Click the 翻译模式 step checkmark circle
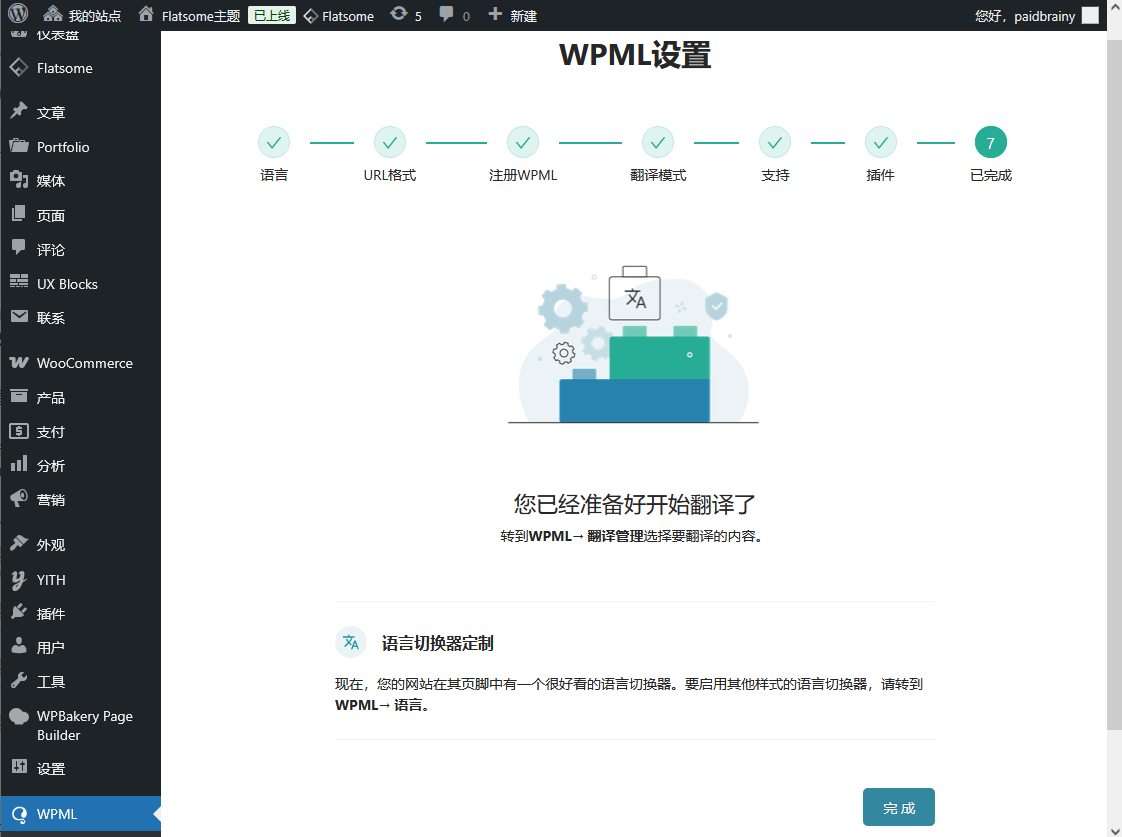1122x837 pixels. (x=658, y=142)
